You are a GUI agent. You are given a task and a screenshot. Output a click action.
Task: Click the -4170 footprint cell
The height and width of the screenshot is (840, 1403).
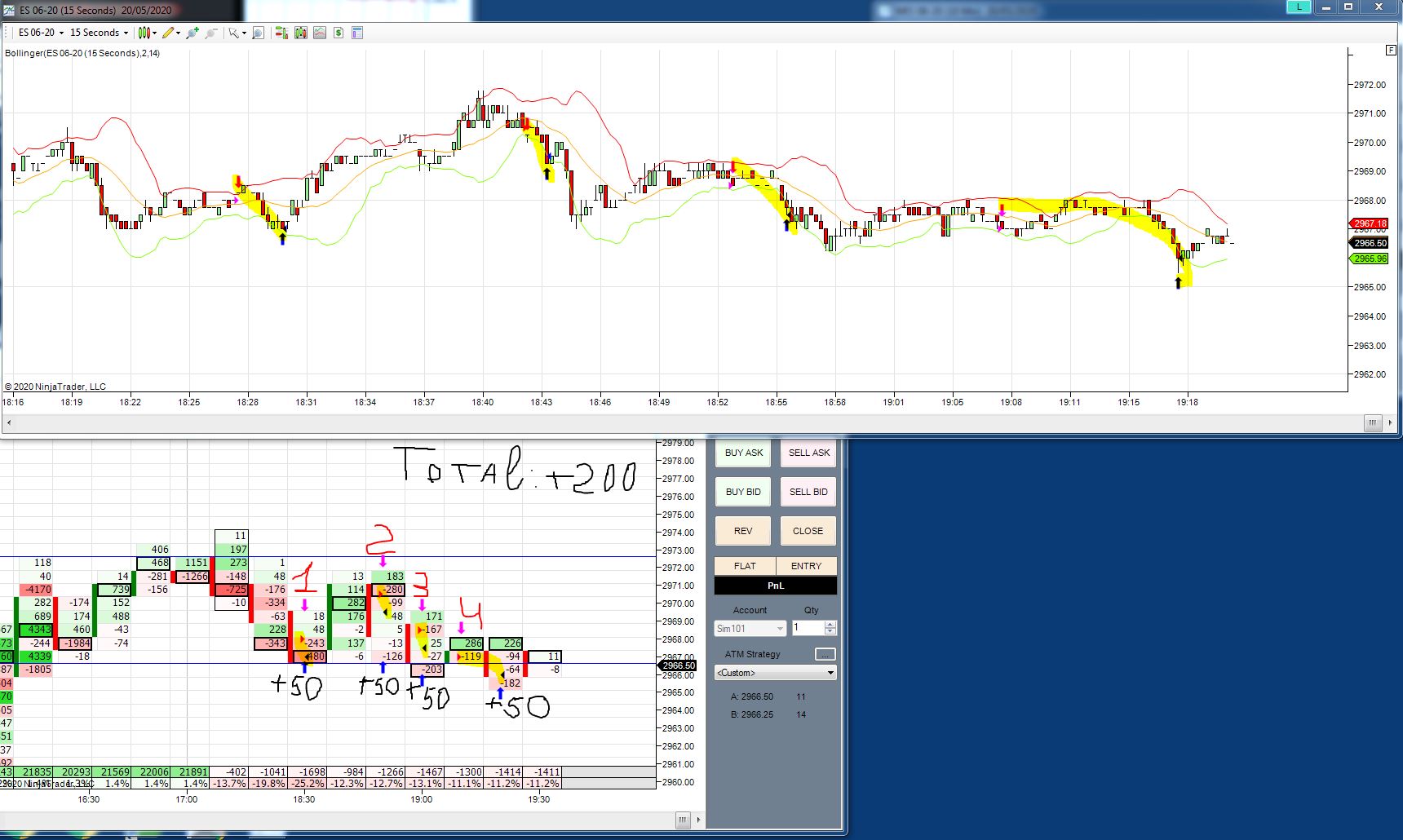(37, 590)
